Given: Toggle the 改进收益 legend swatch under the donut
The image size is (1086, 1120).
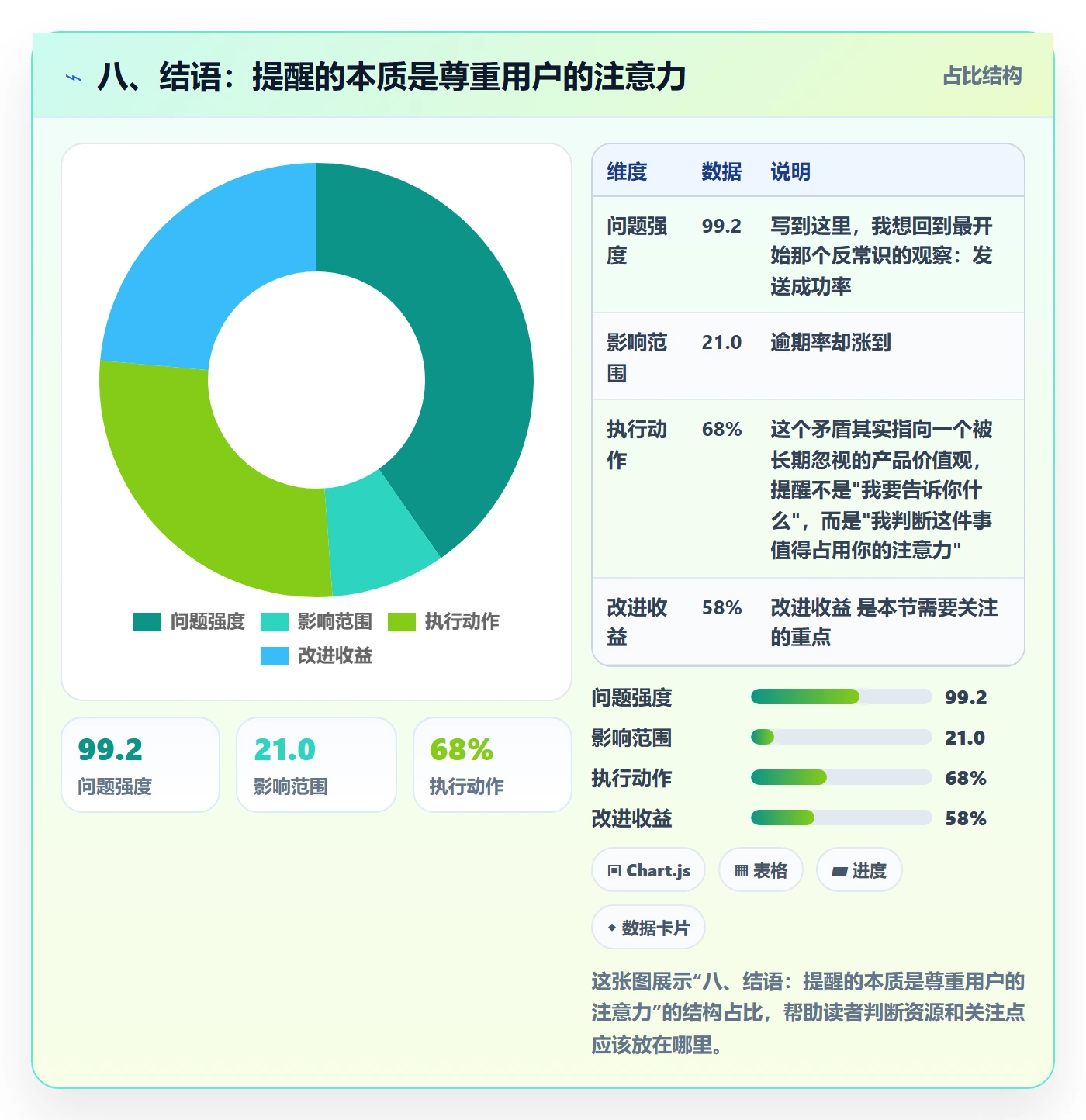Looking at the screenshot, I should tap(275, 656).
